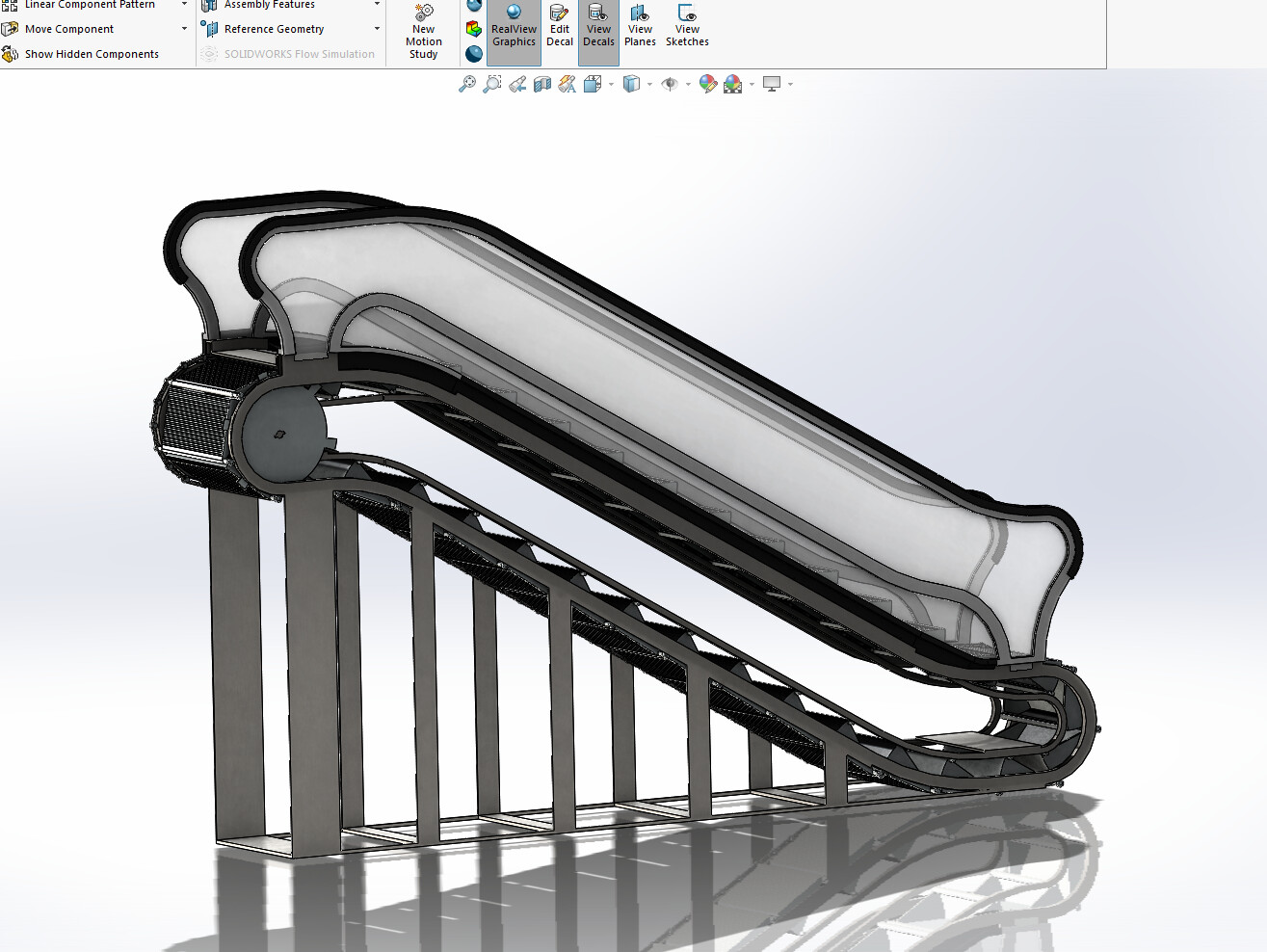This screenshot has width=1267, height=952.
Task: Expand the Hide/Show Items eye dropdown
Action: (x=689, y=85)
